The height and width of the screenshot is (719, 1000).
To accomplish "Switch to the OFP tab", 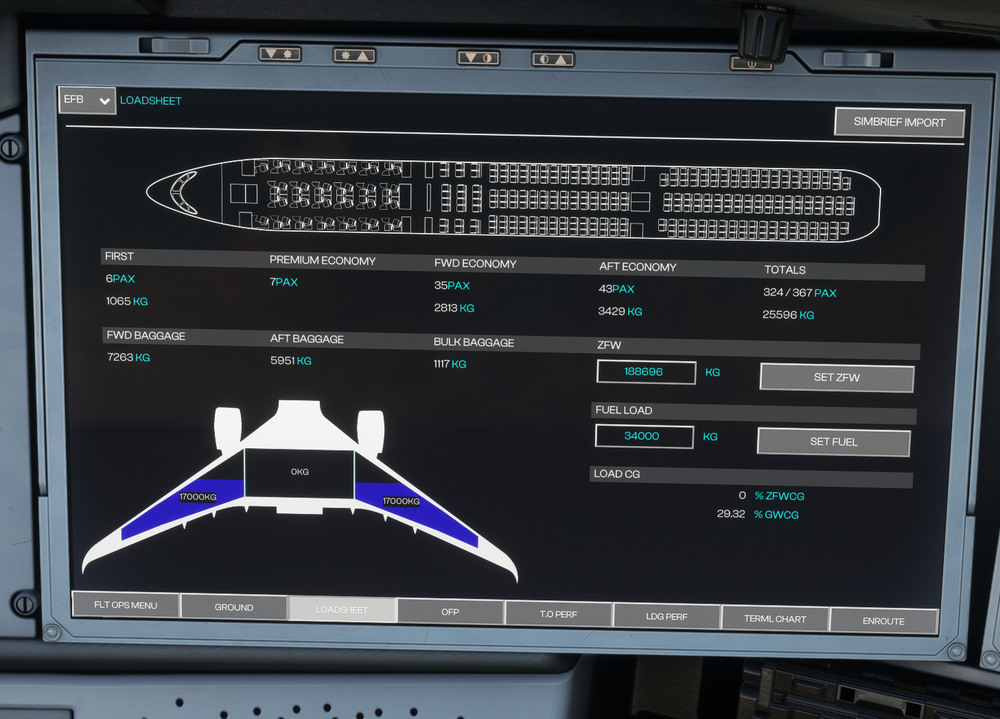I will tap(450, 611).
